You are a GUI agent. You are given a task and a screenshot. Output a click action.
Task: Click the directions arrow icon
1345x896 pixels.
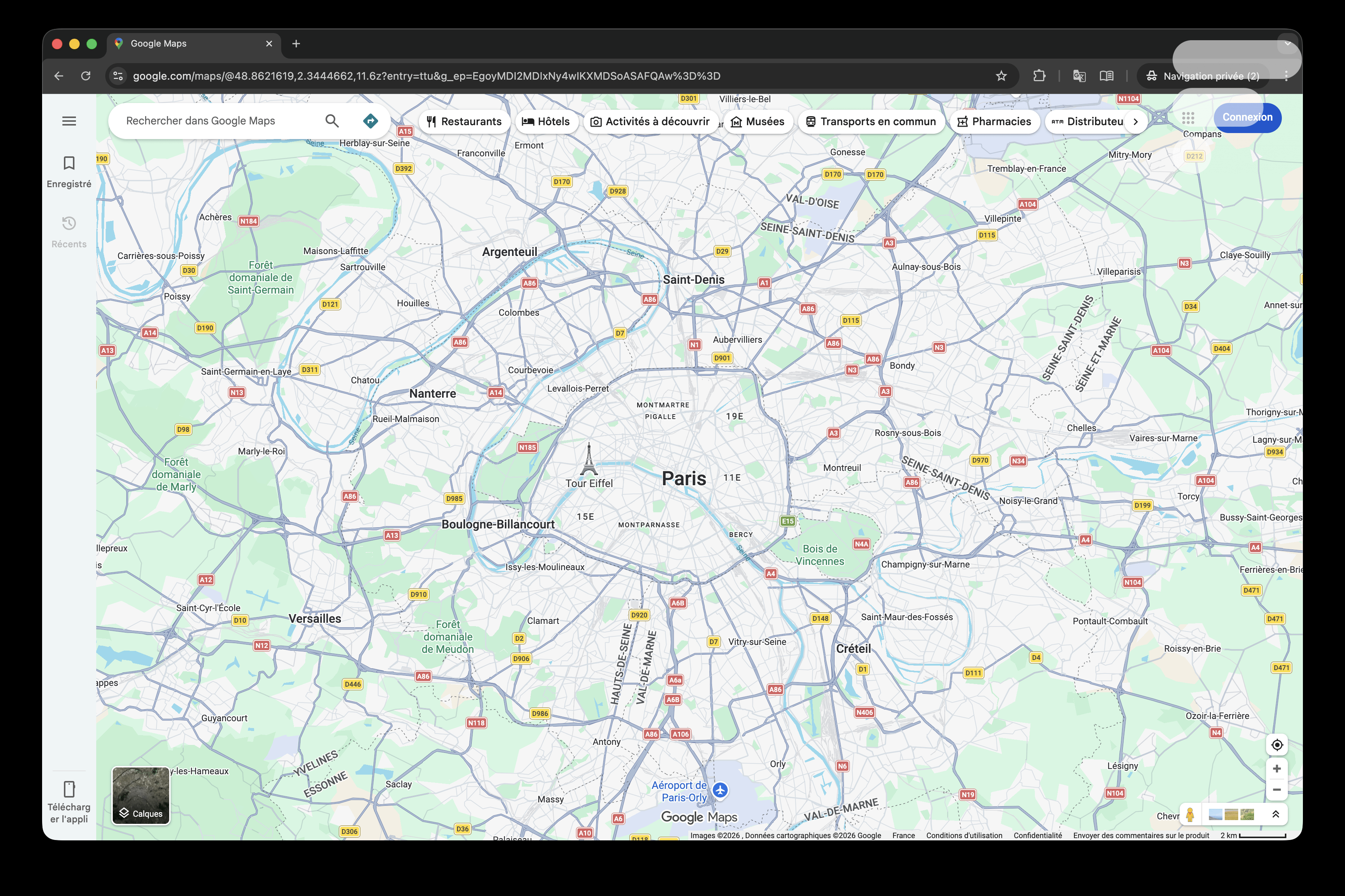tap(370, 121)
